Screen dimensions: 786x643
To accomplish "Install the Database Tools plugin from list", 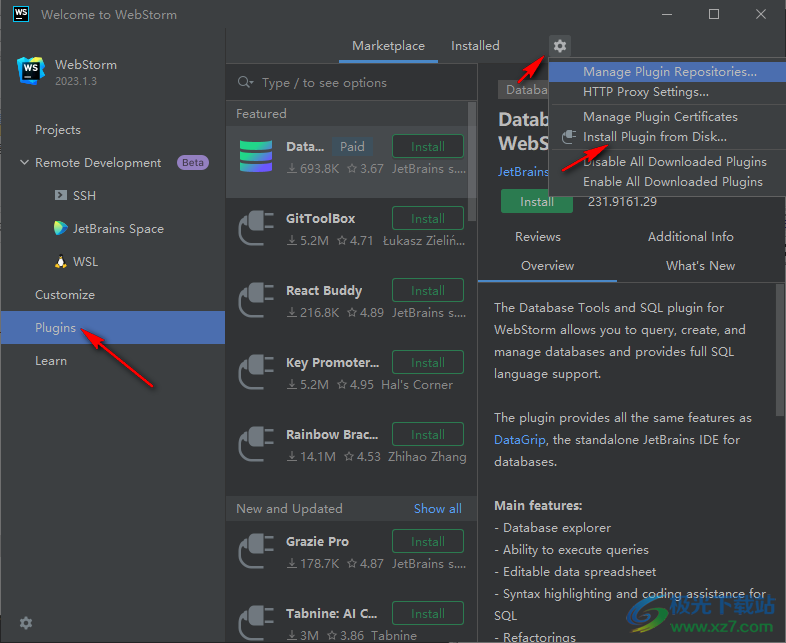I will [x=428, y=146].
